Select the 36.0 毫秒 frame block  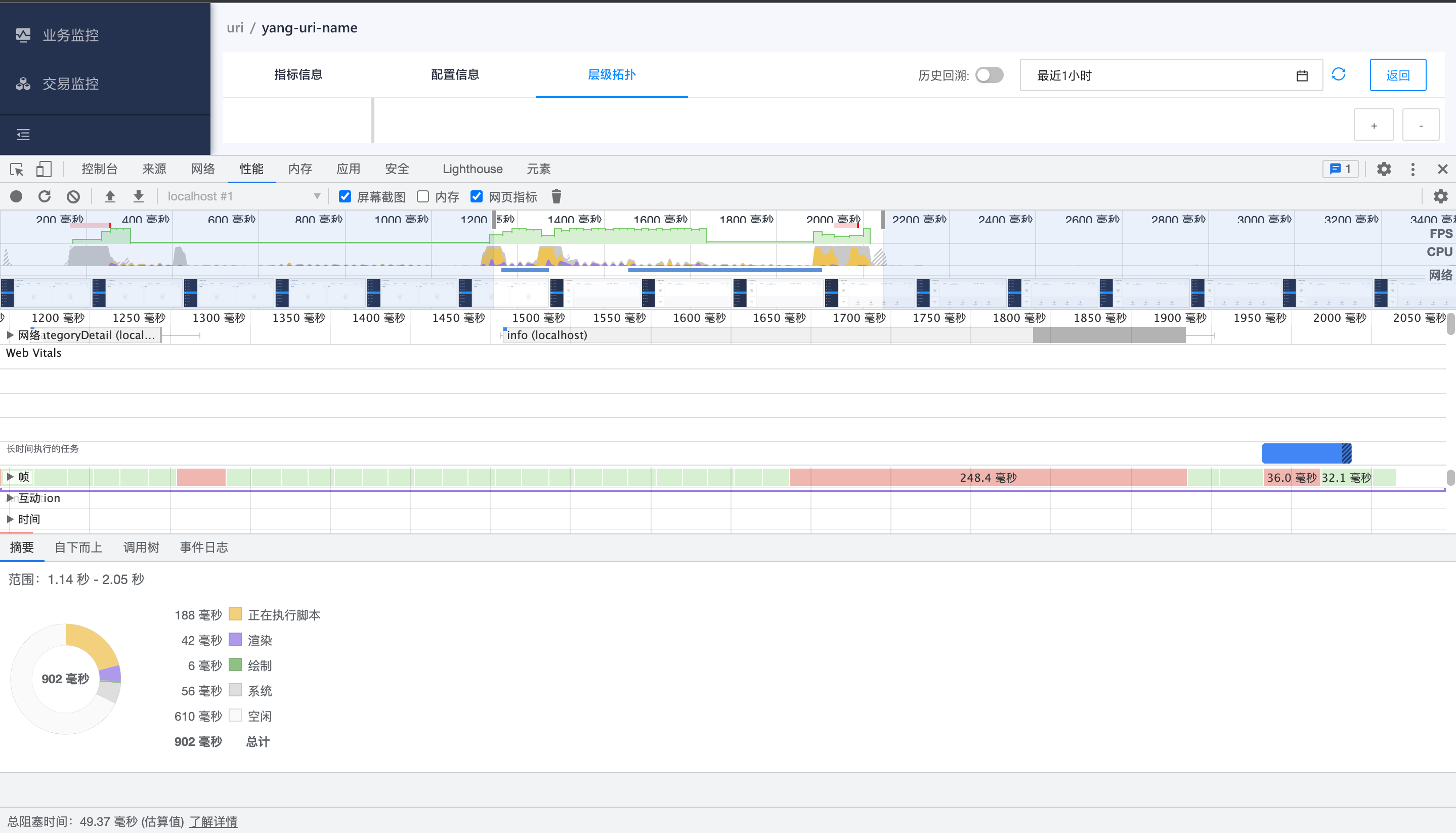click(1292, 478)
